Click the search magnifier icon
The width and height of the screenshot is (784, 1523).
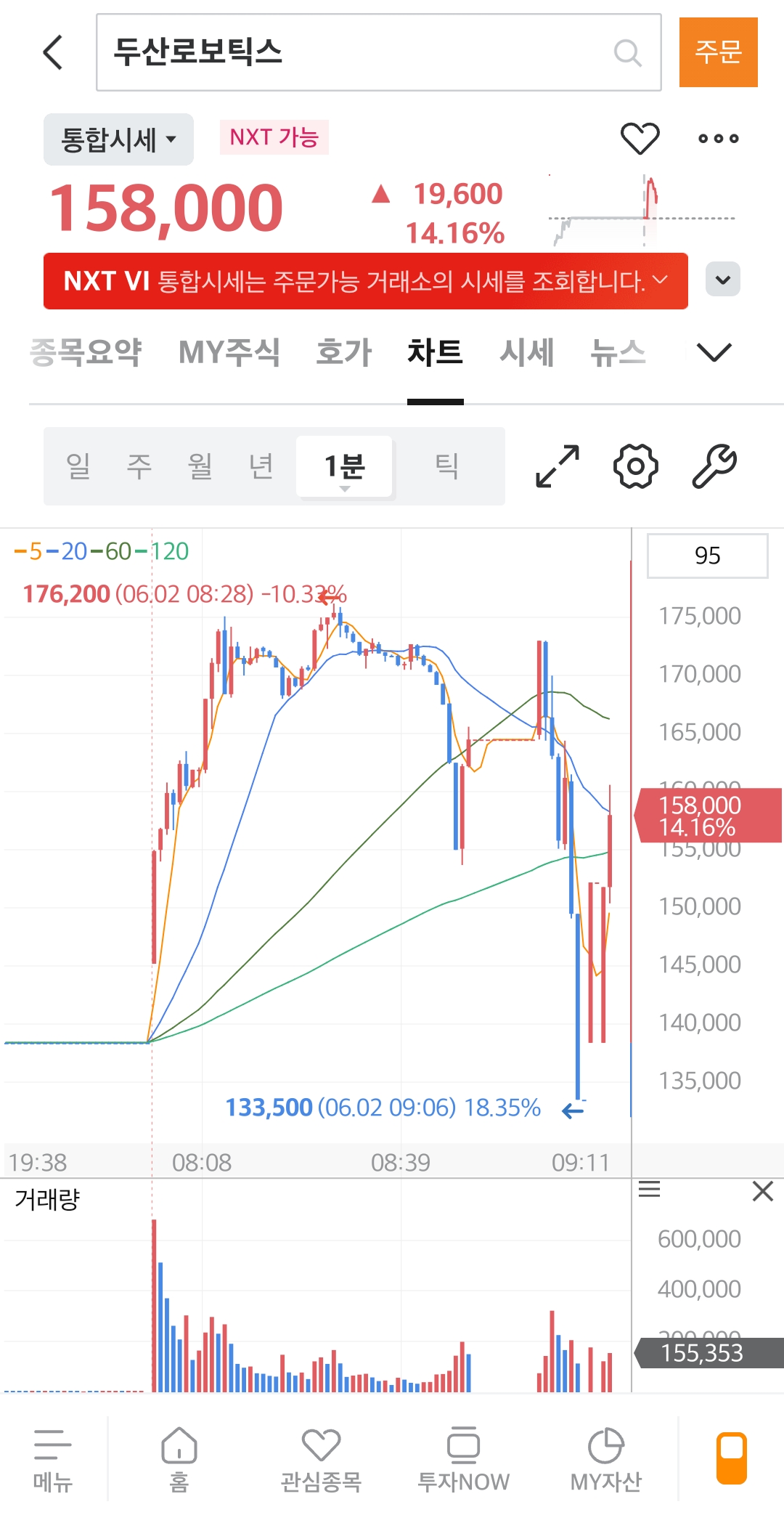pos(627,52)
